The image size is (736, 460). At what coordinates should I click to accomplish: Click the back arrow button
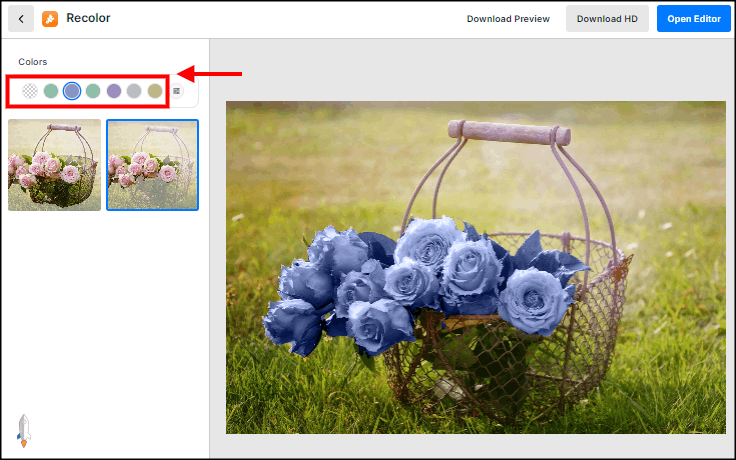click(x=21, y=19)
